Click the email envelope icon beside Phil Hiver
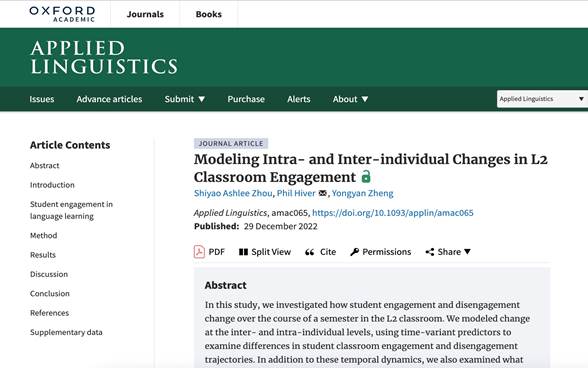 pyautogui.click(x=322, y=193)
